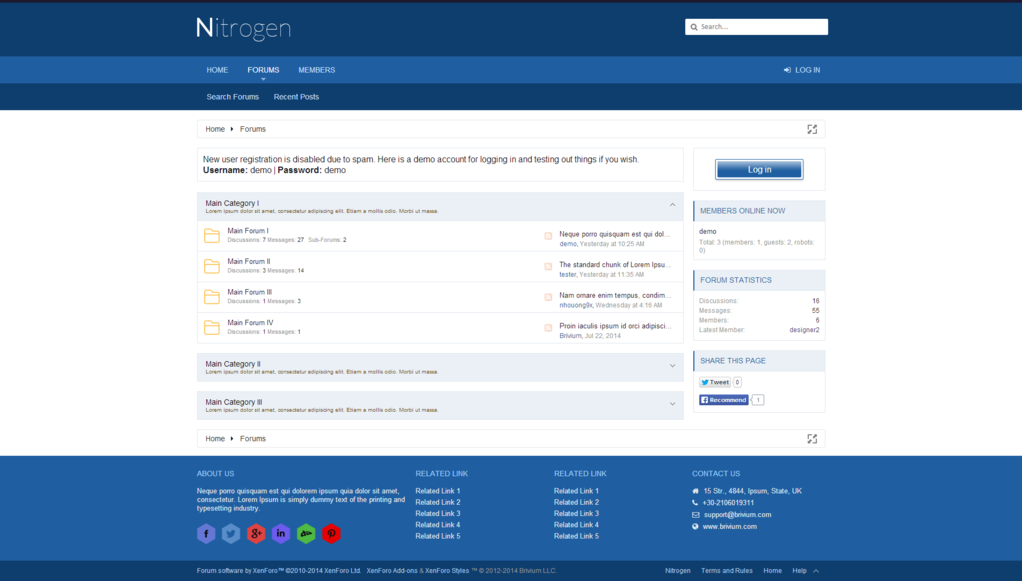Expand the Main Category II section
The height and width of the screenshot is (581, 1022).
click(672, 366)
